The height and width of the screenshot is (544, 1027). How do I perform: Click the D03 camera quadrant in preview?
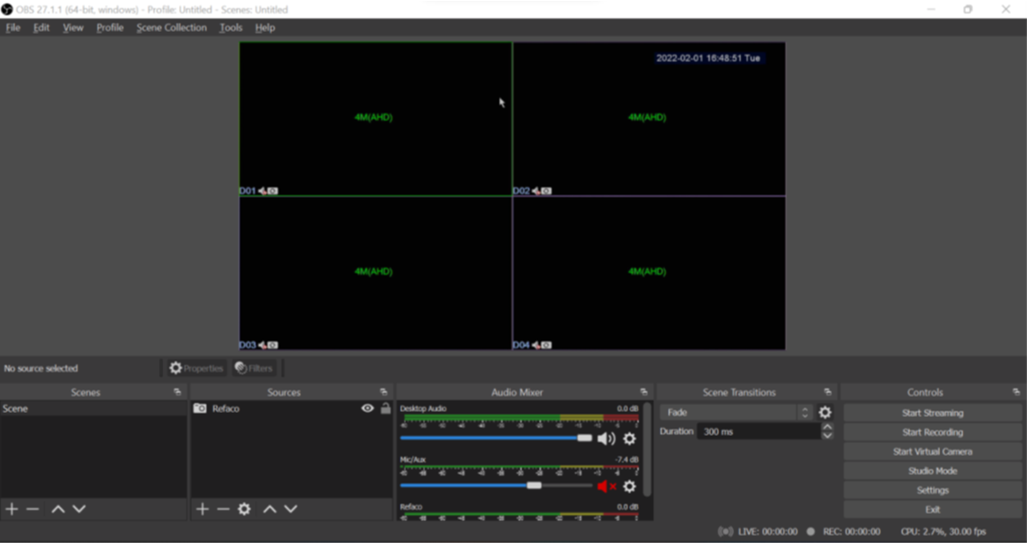pyautogui.click(x=375, y=273)
